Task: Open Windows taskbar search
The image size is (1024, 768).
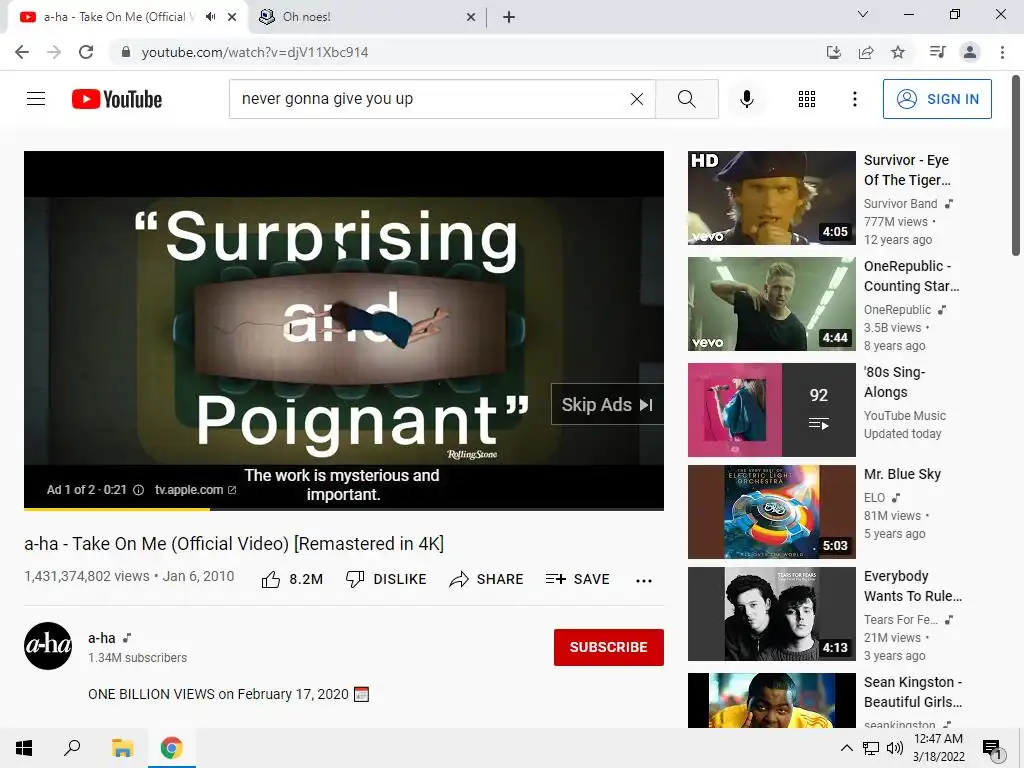Action: click(x=72, y=748)
